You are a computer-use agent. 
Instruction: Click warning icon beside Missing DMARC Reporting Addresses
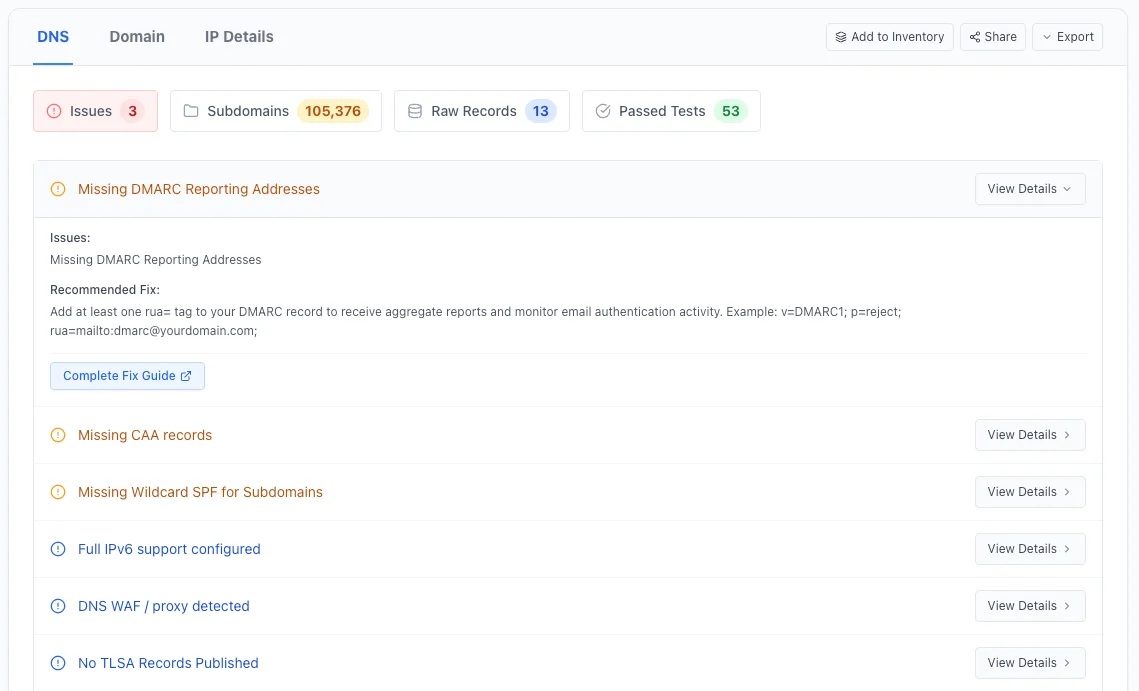[x=58, y=189]
